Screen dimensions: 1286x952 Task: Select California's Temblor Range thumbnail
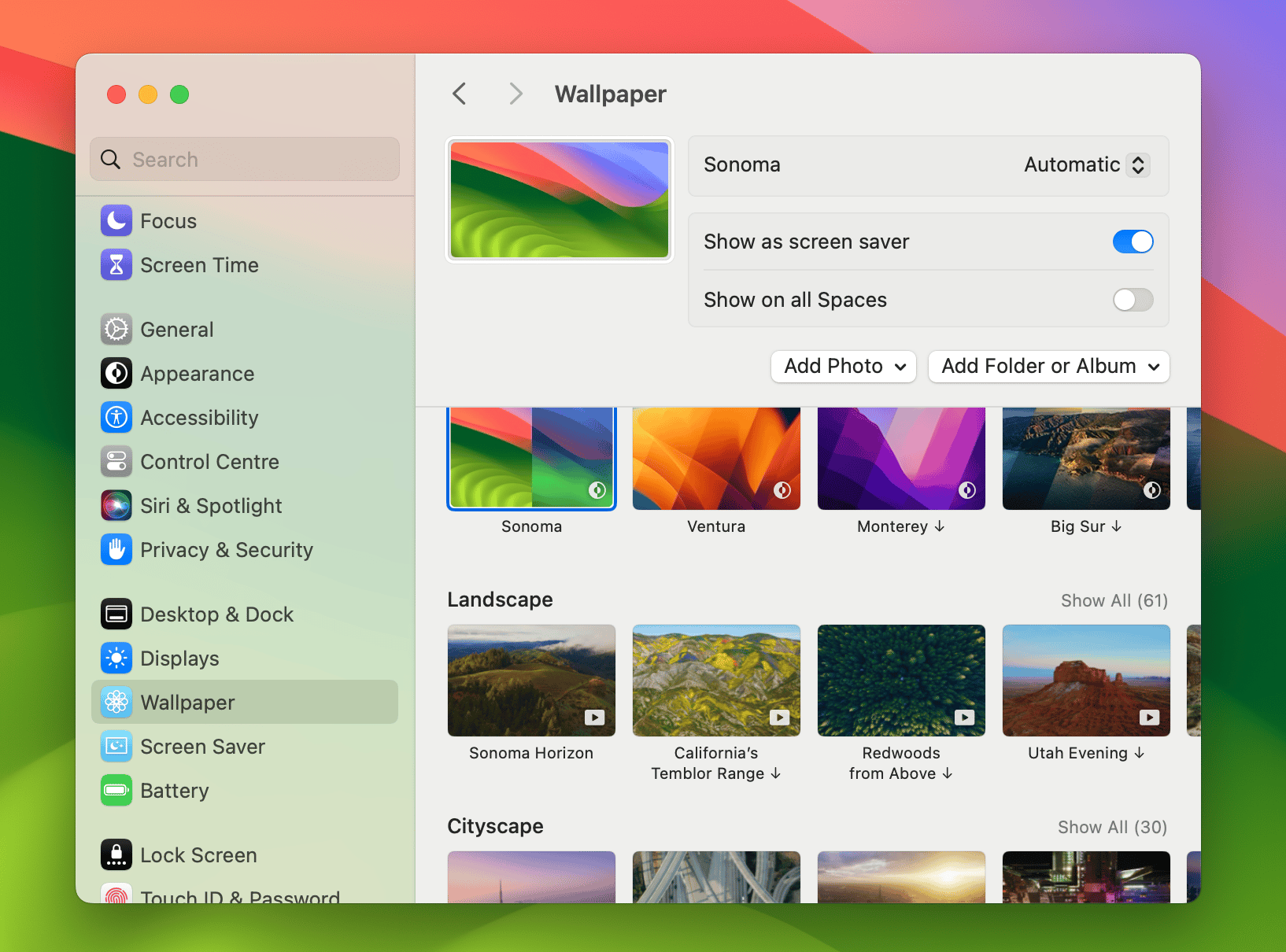point(716,681)
